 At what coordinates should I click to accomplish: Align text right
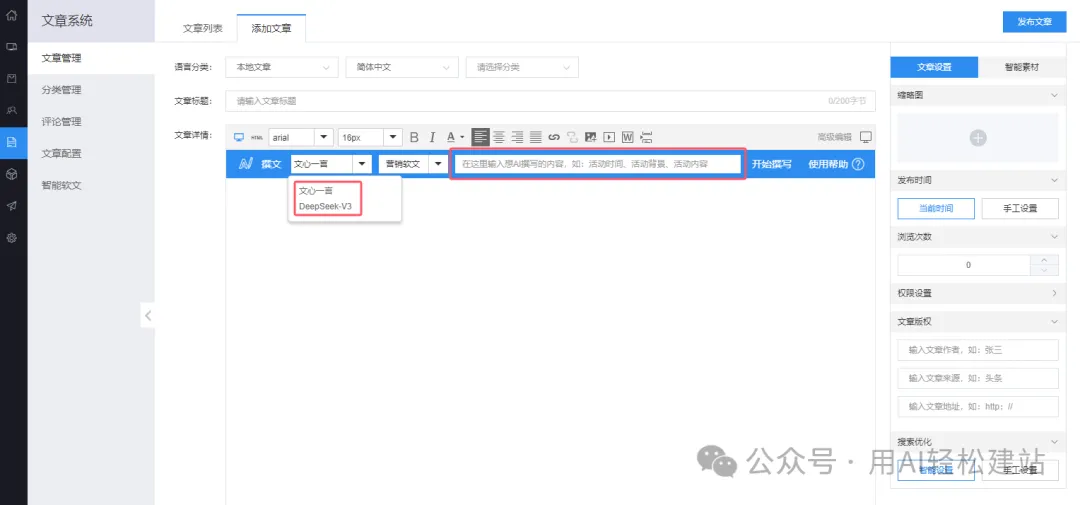517,137
